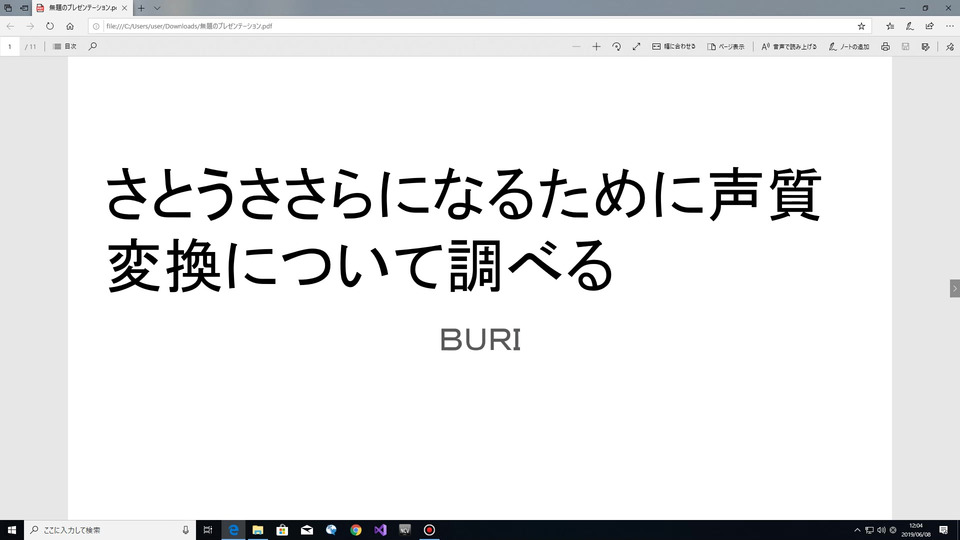Share this page
Screen dimensions: 960x540
click(929, 26)
